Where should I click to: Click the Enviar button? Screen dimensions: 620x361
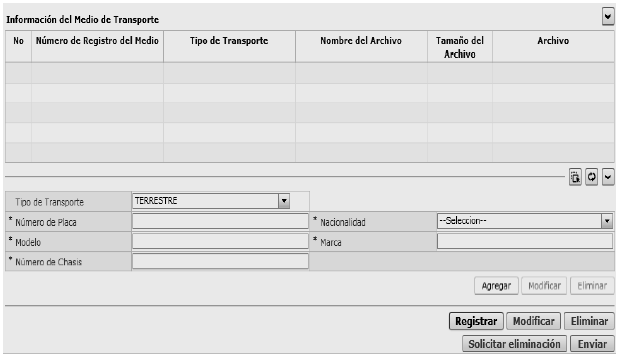(x=592, y=344)
